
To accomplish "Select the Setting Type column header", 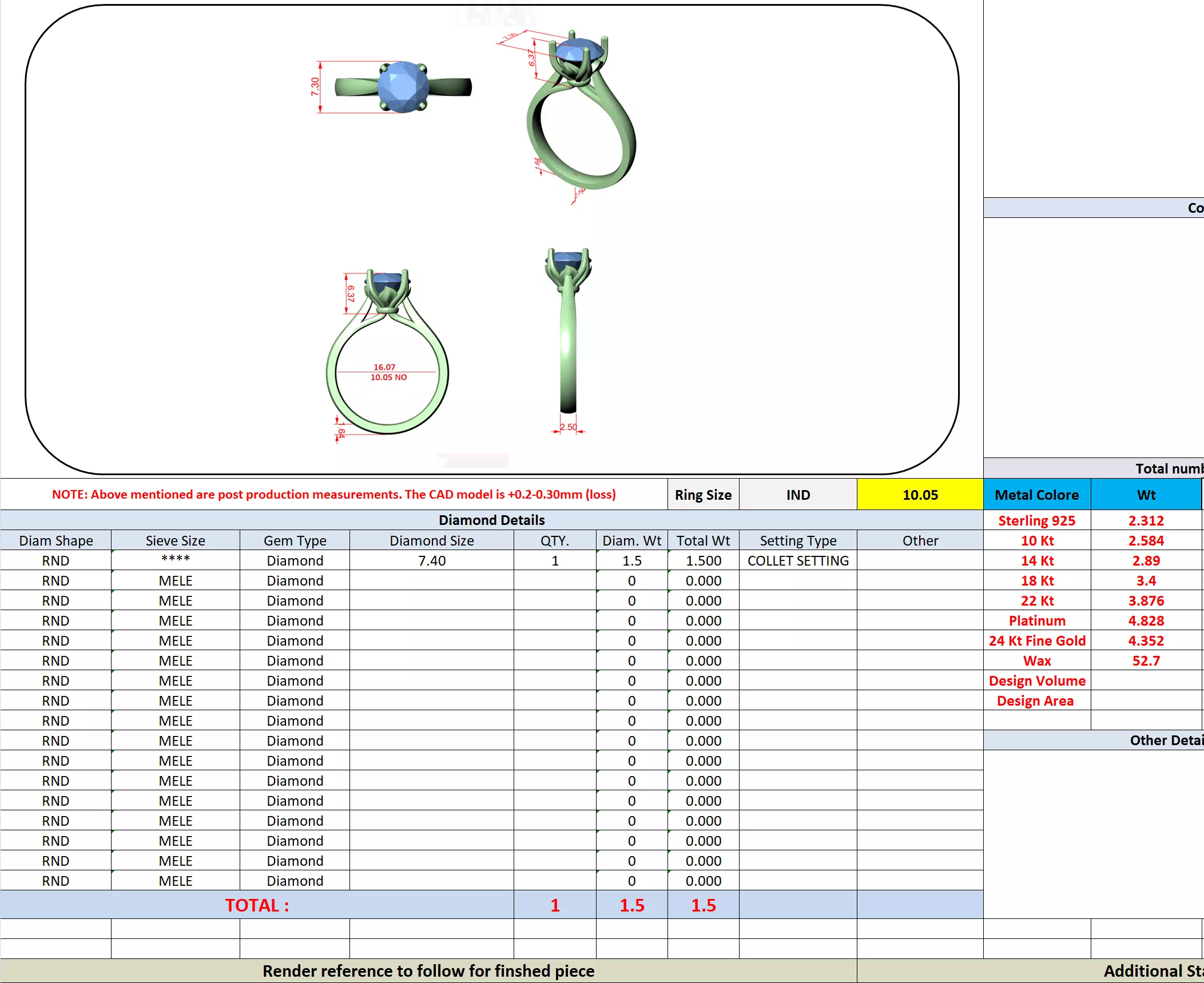I will coord(798,540).
